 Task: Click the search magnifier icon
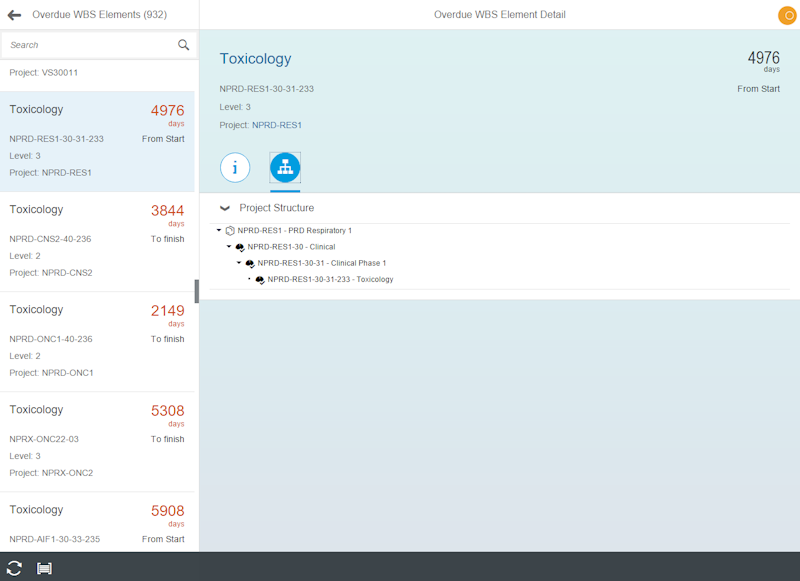click(183, 45)
